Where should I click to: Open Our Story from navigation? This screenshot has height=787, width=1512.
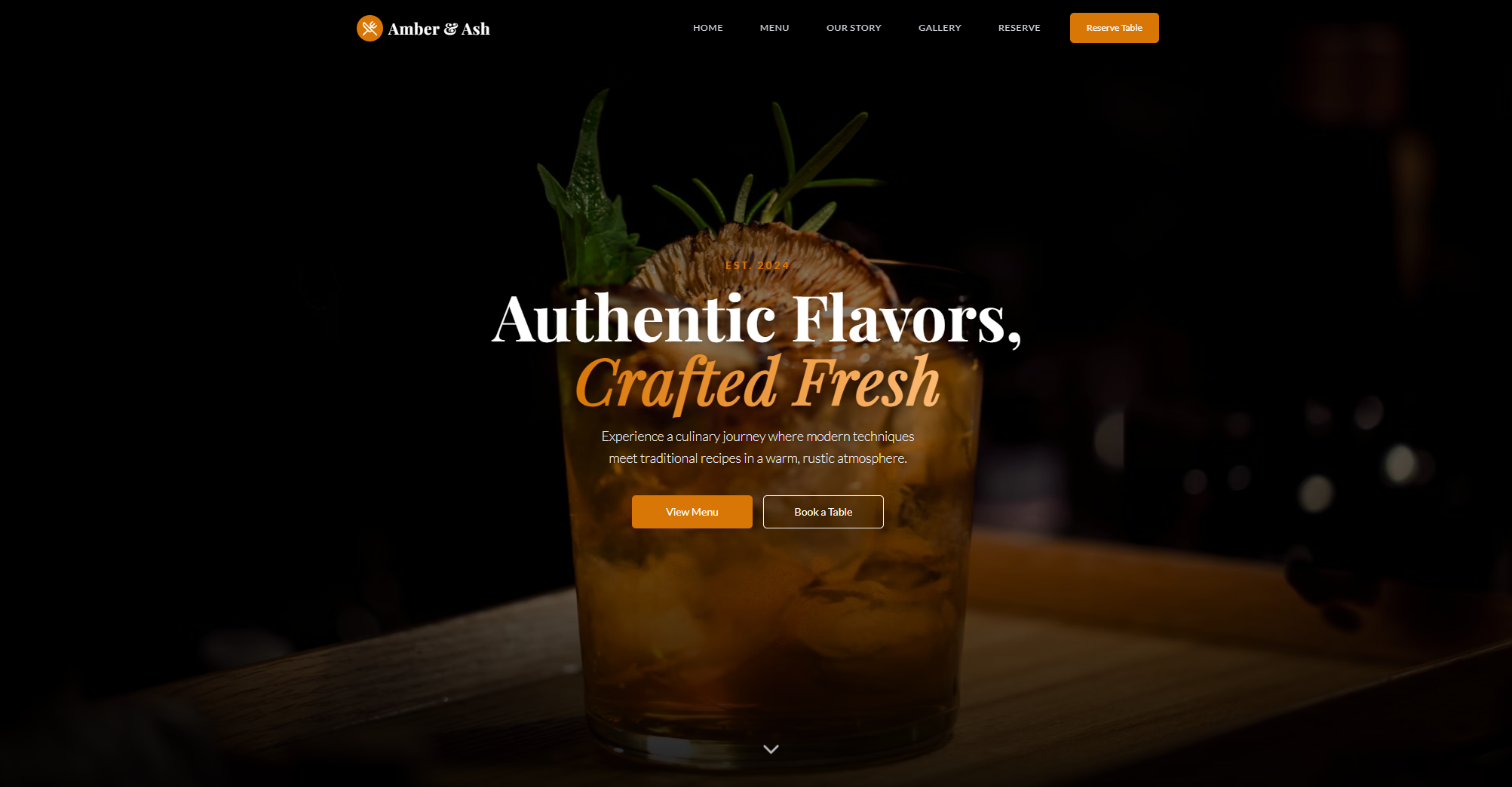[x=854, y=28]
